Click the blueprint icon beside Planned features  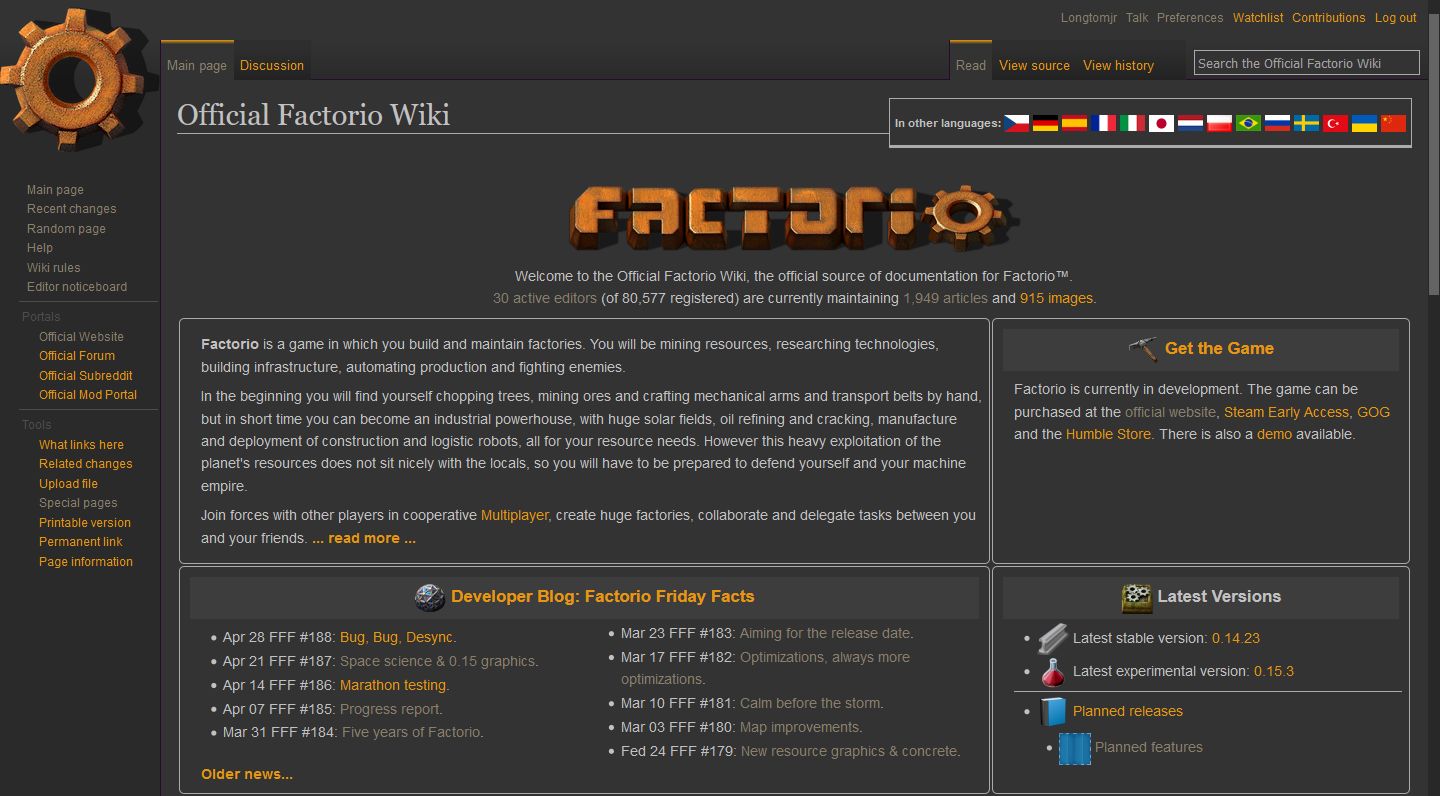(x=1074, y=747)
